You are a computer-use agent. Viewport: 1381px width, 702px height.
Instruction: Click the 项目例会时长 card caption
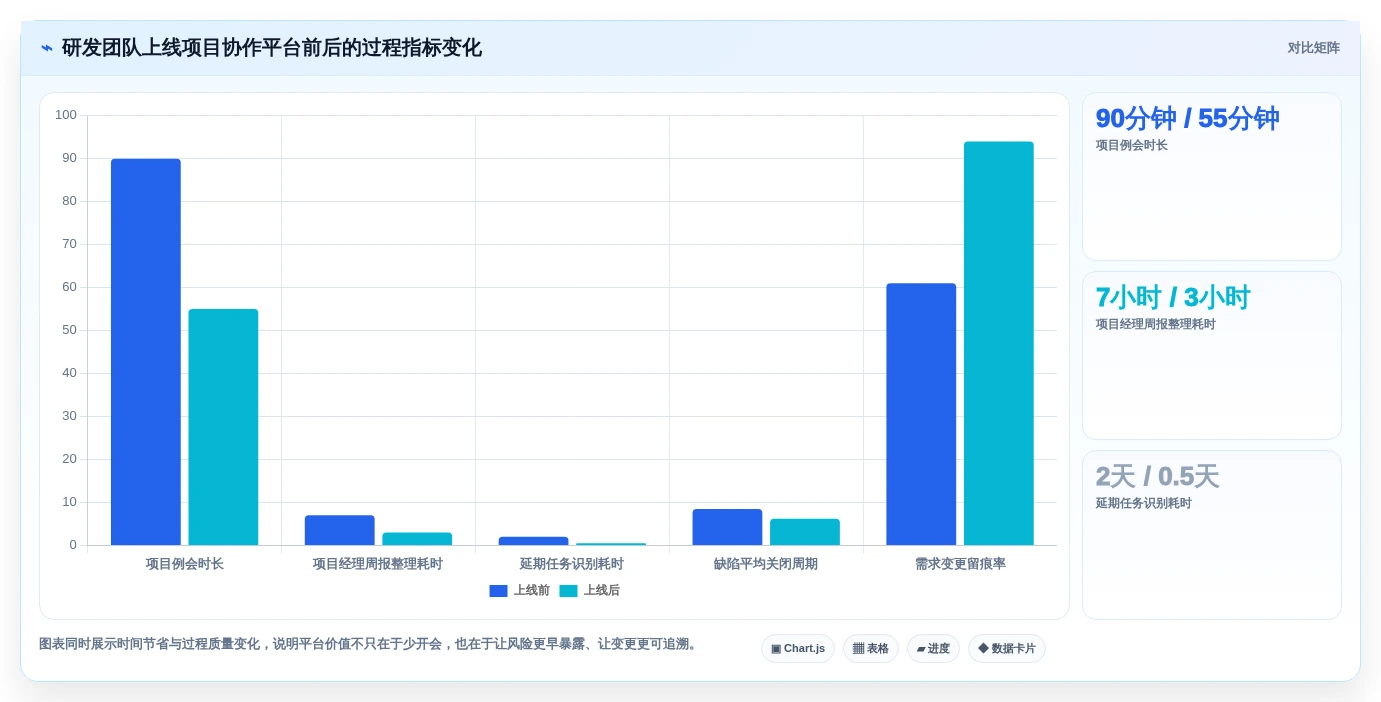click(1131, 145)
